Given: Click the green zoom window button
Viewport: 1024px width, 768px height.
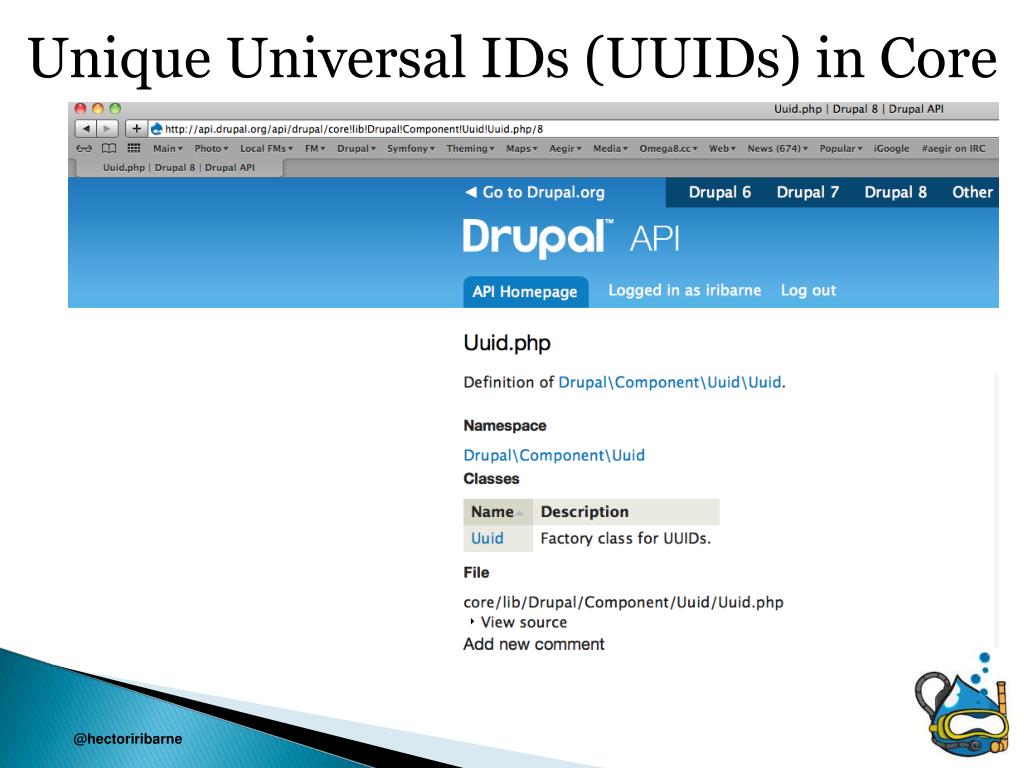Looking at the screenshot, I should pyautogui.click(x=115, y=108).
